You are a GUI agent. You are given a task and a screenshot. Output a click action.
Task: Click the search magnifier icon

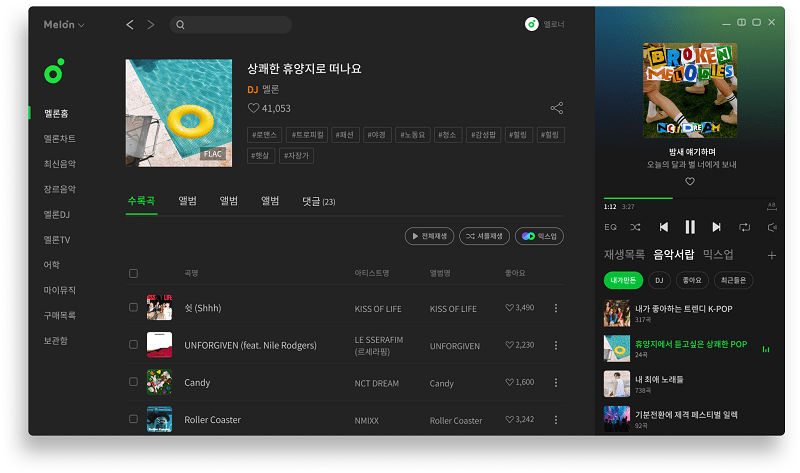180,24
